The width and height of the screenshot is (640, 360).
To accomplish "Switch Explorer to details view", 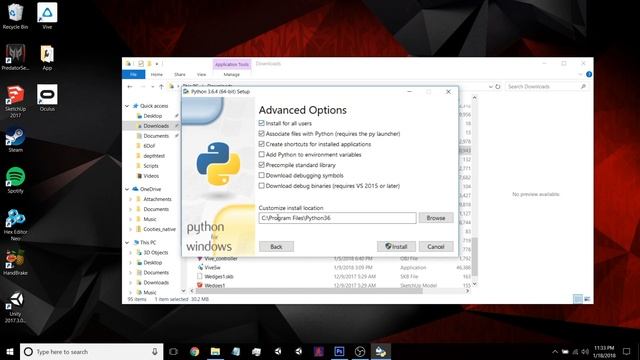I will 578,299.
